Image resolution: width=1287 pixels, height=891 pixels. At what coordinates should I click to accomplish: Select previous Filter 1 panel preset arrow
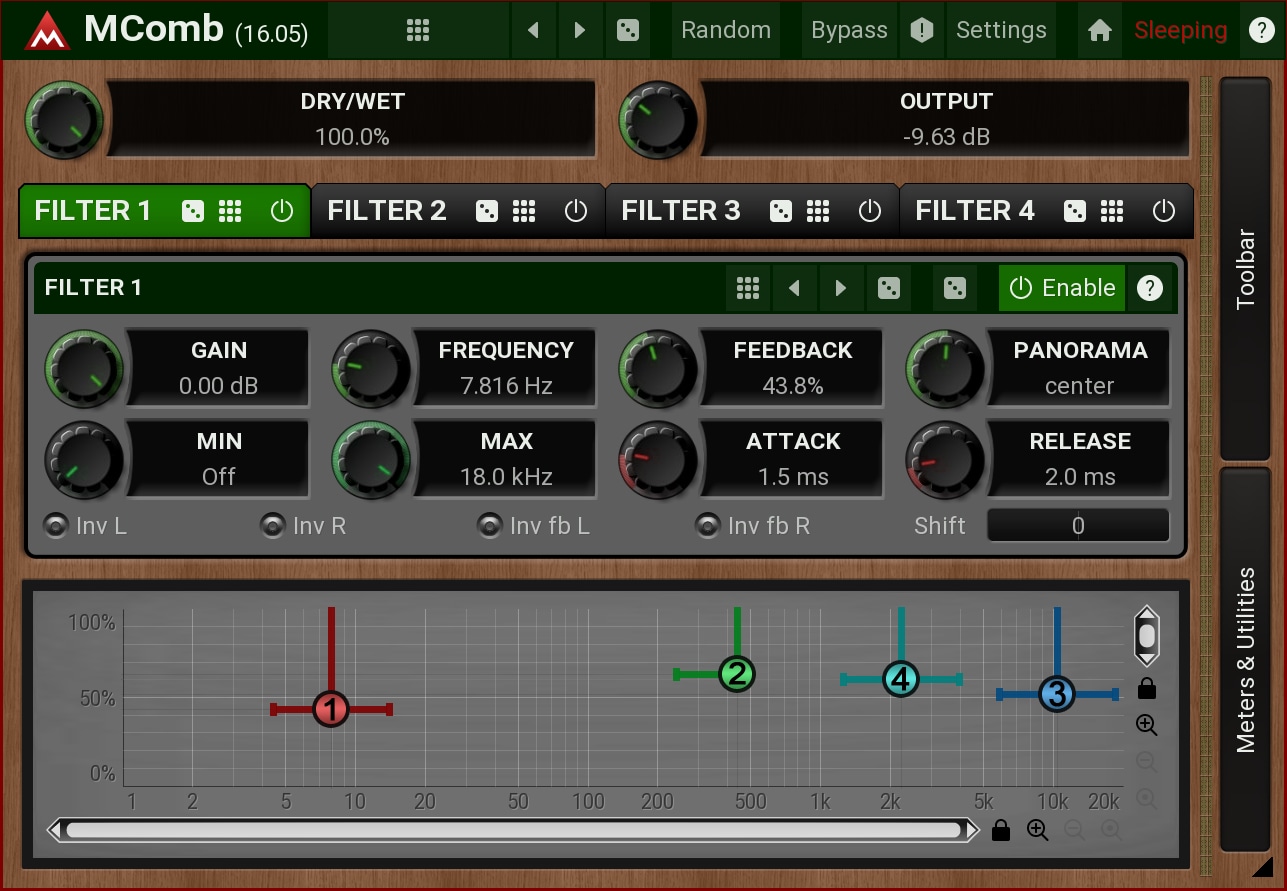coord(795,288)
